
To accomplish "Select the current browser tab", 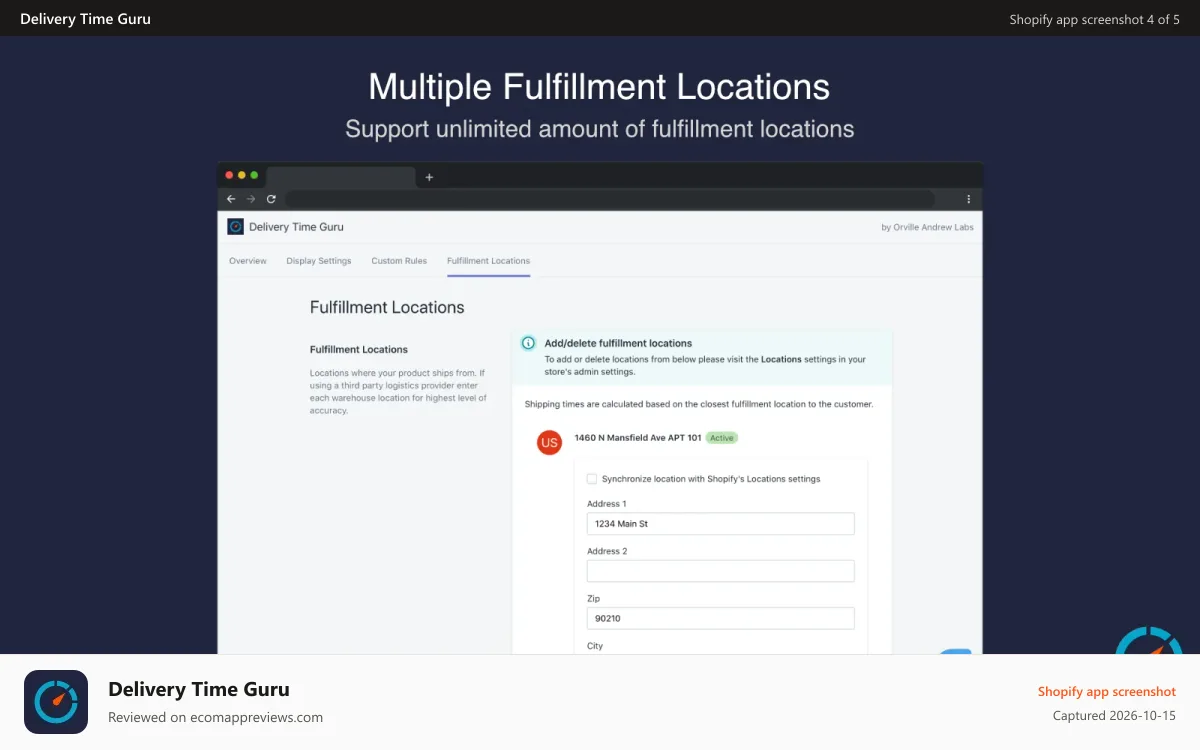I will 340,177.
